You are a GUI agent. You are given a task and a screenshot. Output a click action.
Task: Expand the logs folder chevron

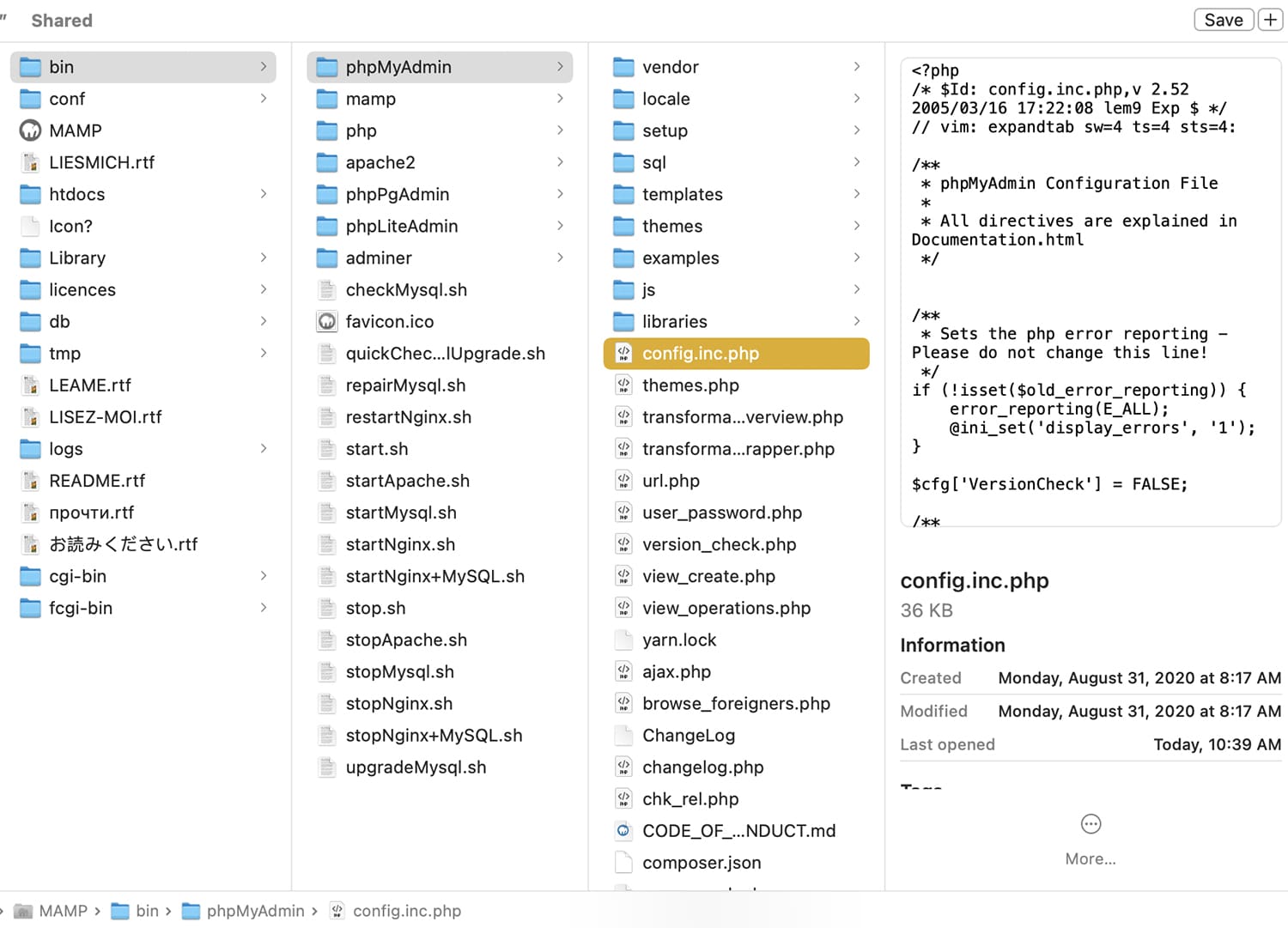tap(263, 448)
